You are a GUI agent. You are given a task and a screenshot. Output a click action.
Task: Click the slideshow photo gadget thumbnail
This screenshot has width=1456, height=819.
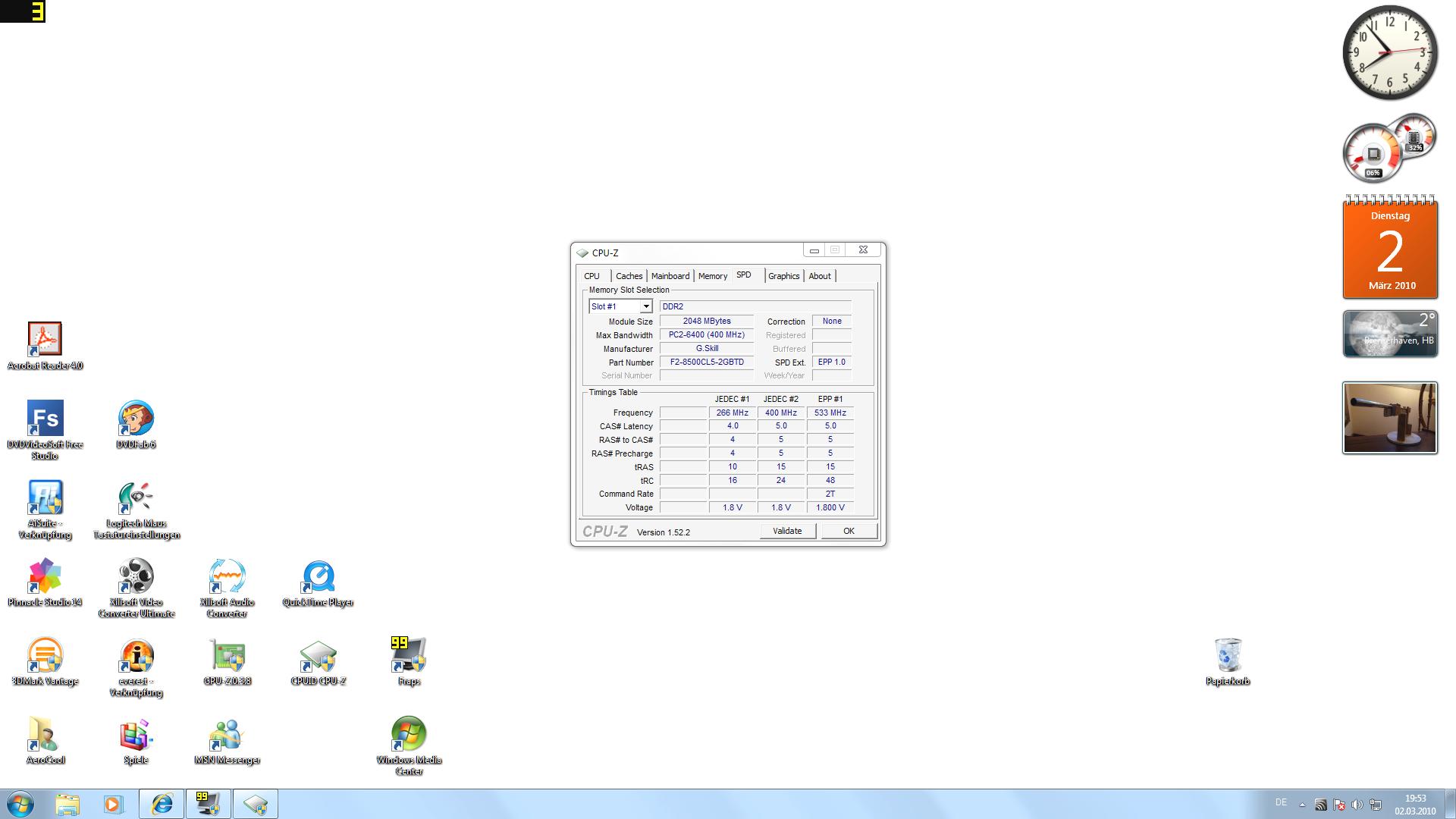[x=1389, y=418]
